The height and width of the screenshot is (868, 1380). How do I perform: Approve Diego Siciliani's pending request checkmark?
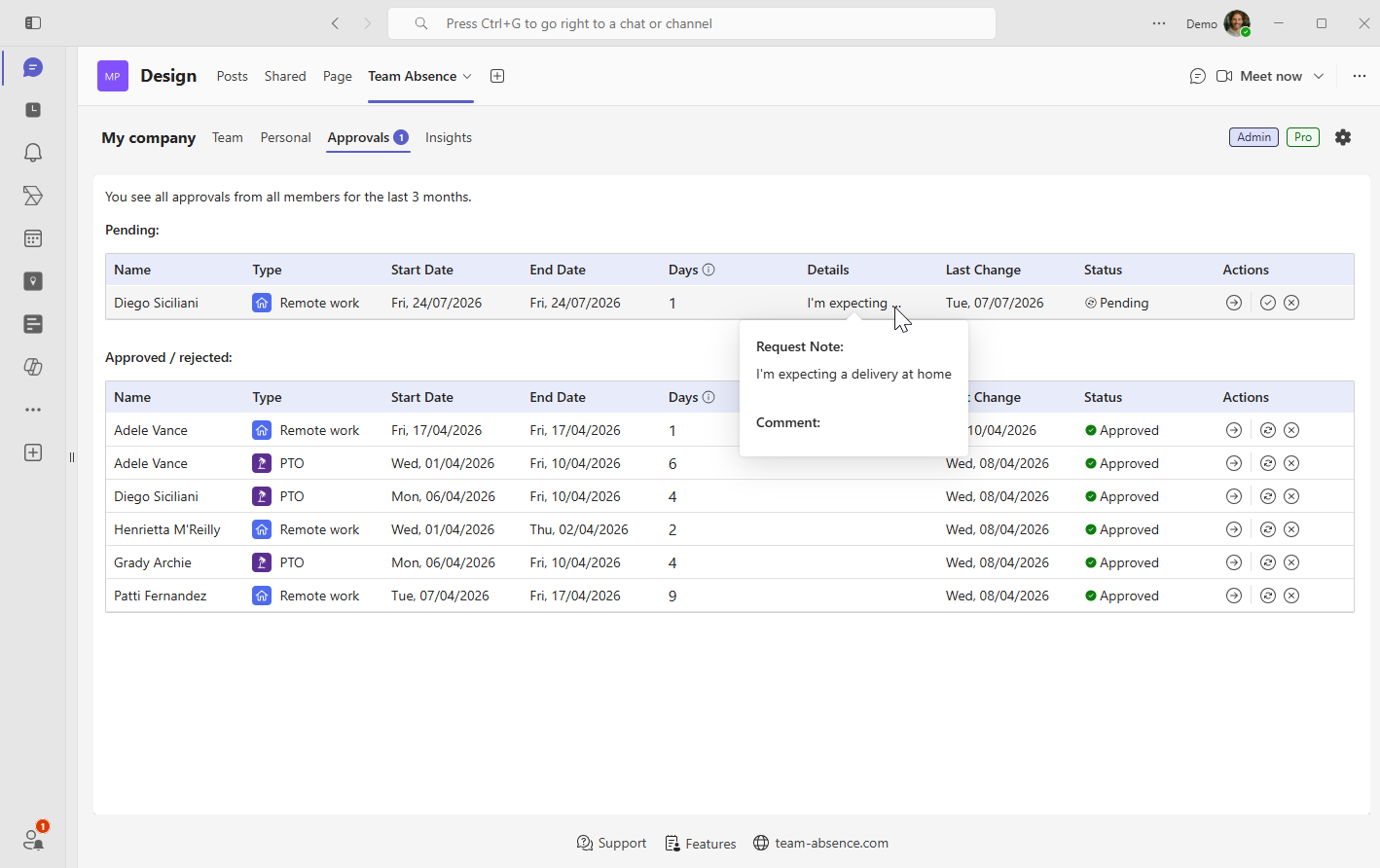pos(1268,303)
